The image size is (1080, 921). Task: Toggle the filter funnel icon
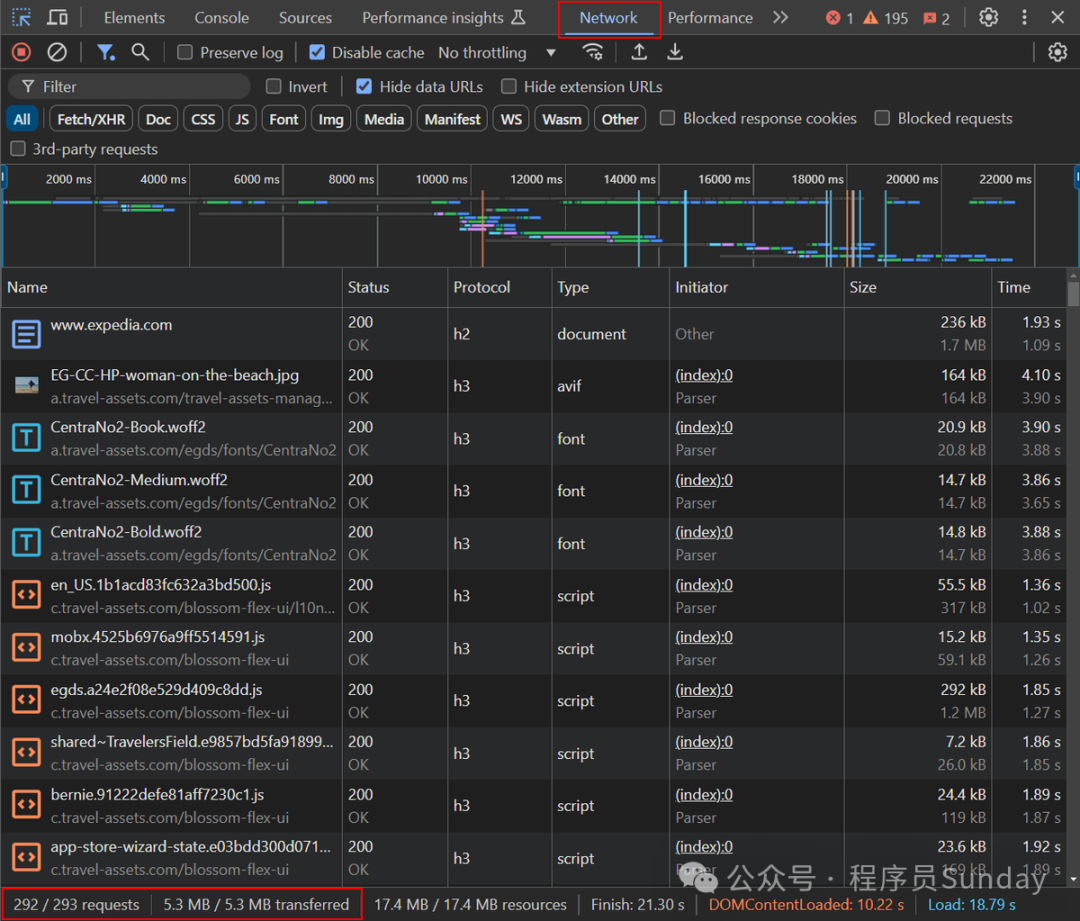pyautogui.click(x=105, y=52)
